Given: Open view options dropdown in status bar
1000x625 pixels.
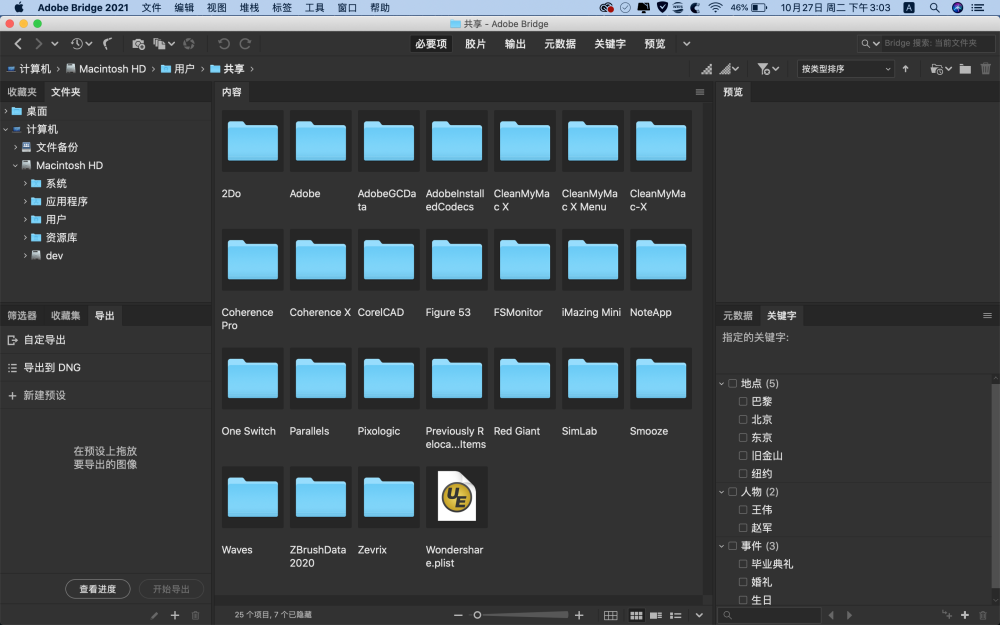Looking at the screenshot, I should click(x=699, y=615).
